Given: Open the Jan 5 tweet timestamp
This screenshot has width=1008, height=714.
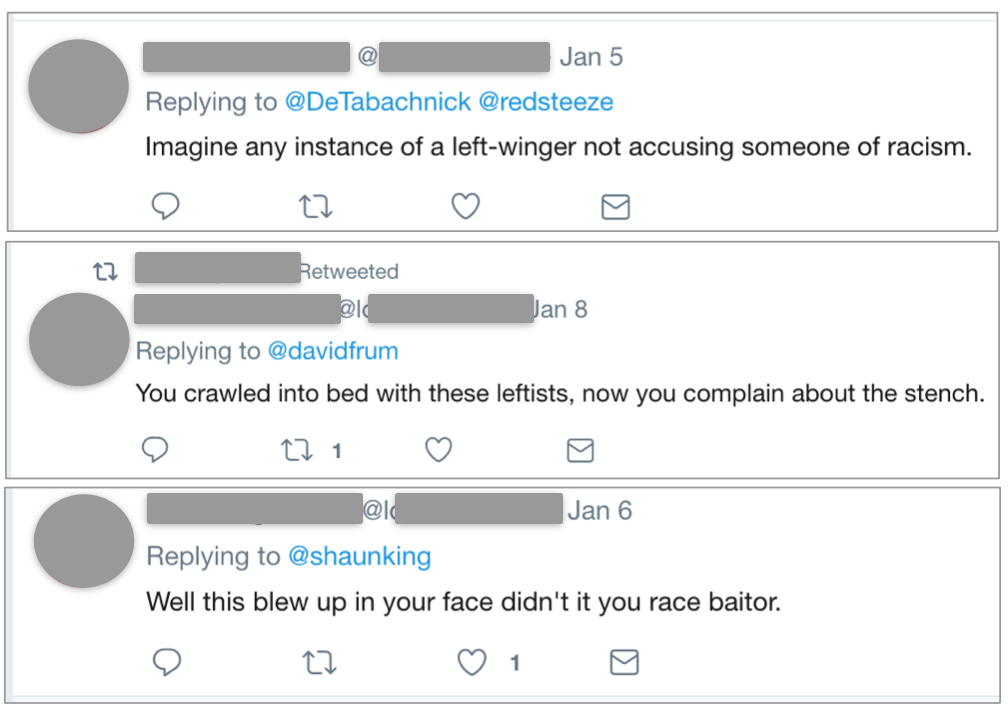Looking at the screenshot, I should click(x=591, y=57).
